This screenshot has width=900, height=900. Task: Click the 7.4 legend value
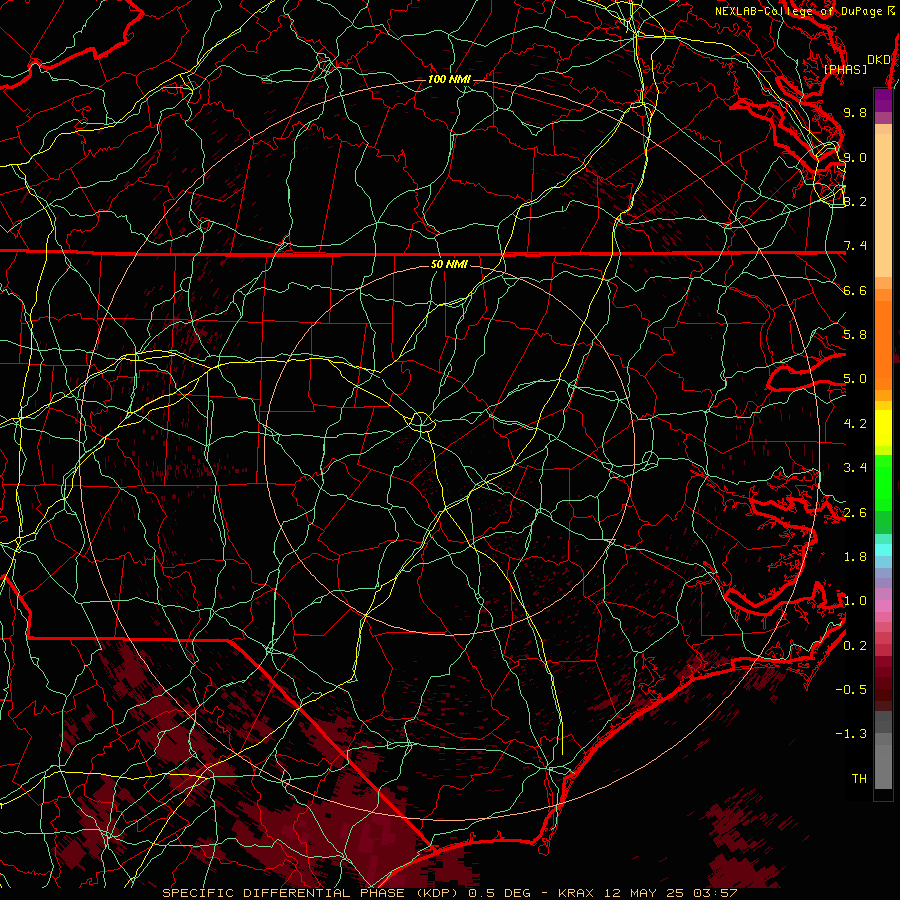pyautogui.click(x=855, y=246)
